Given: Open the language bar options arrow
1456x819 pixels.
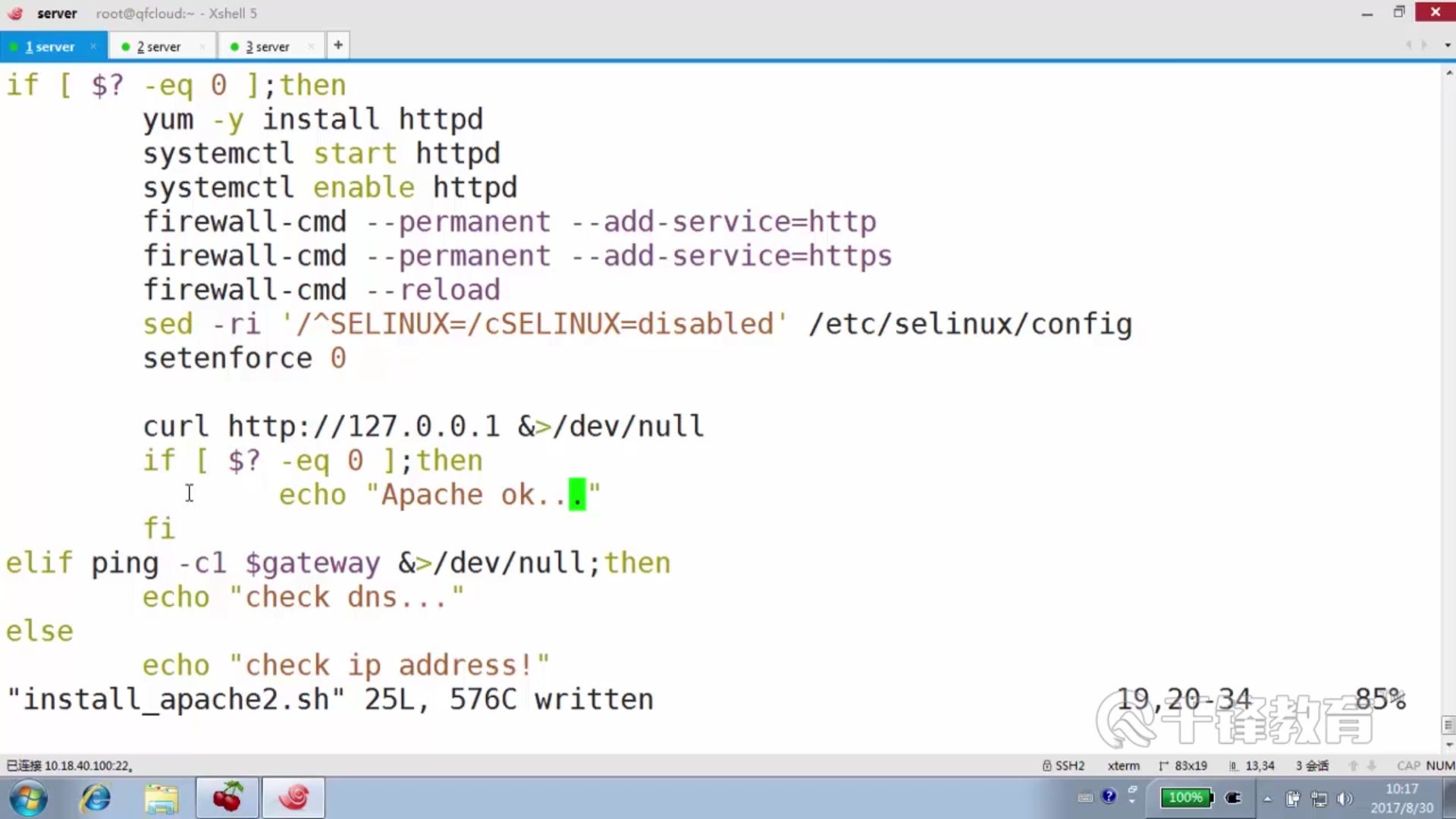Looking at the screenshot, I should click(1132, 802).
